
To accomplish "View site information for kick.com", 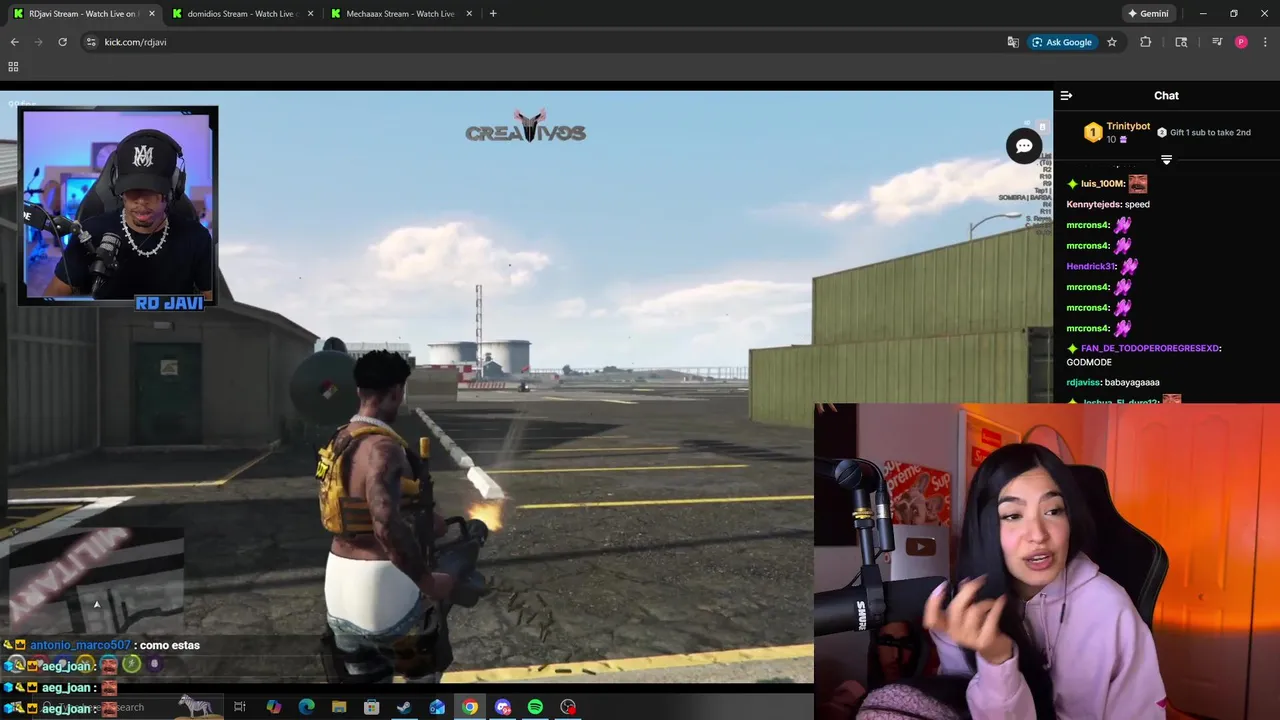I will coord(91,42).
